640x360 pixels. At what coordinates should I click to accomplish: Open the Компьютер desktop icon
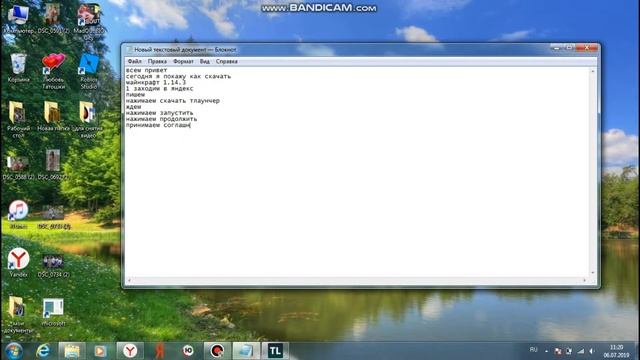click(18, 20)
